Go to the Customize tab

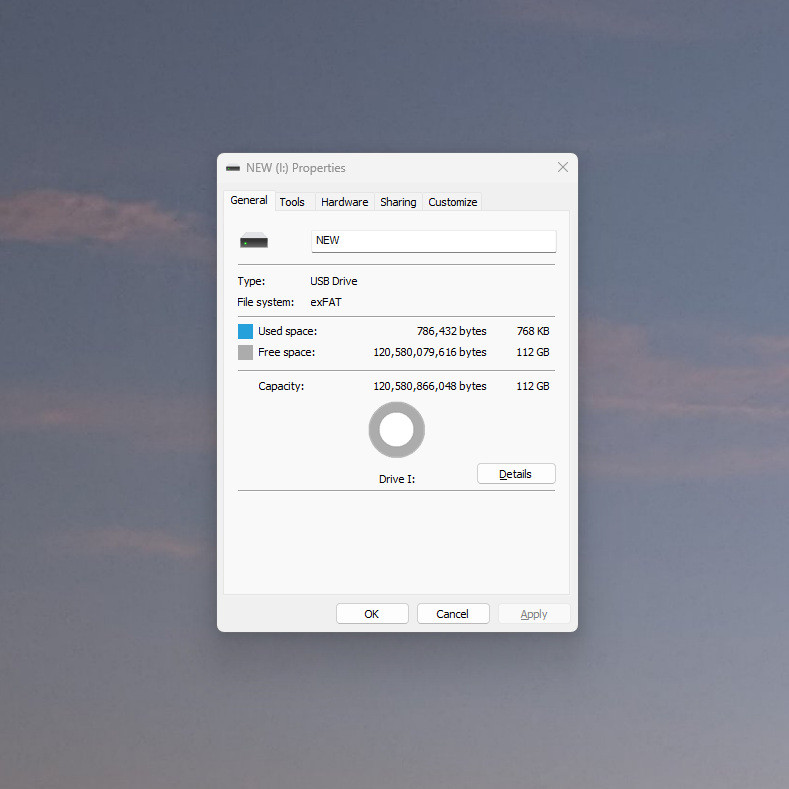(x=452, y=202)
